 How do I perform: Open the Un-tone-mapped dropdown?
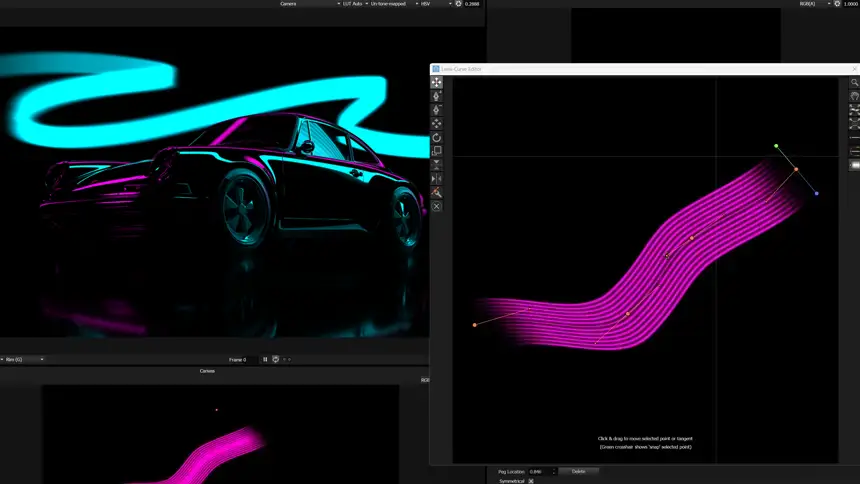point(394,4)
